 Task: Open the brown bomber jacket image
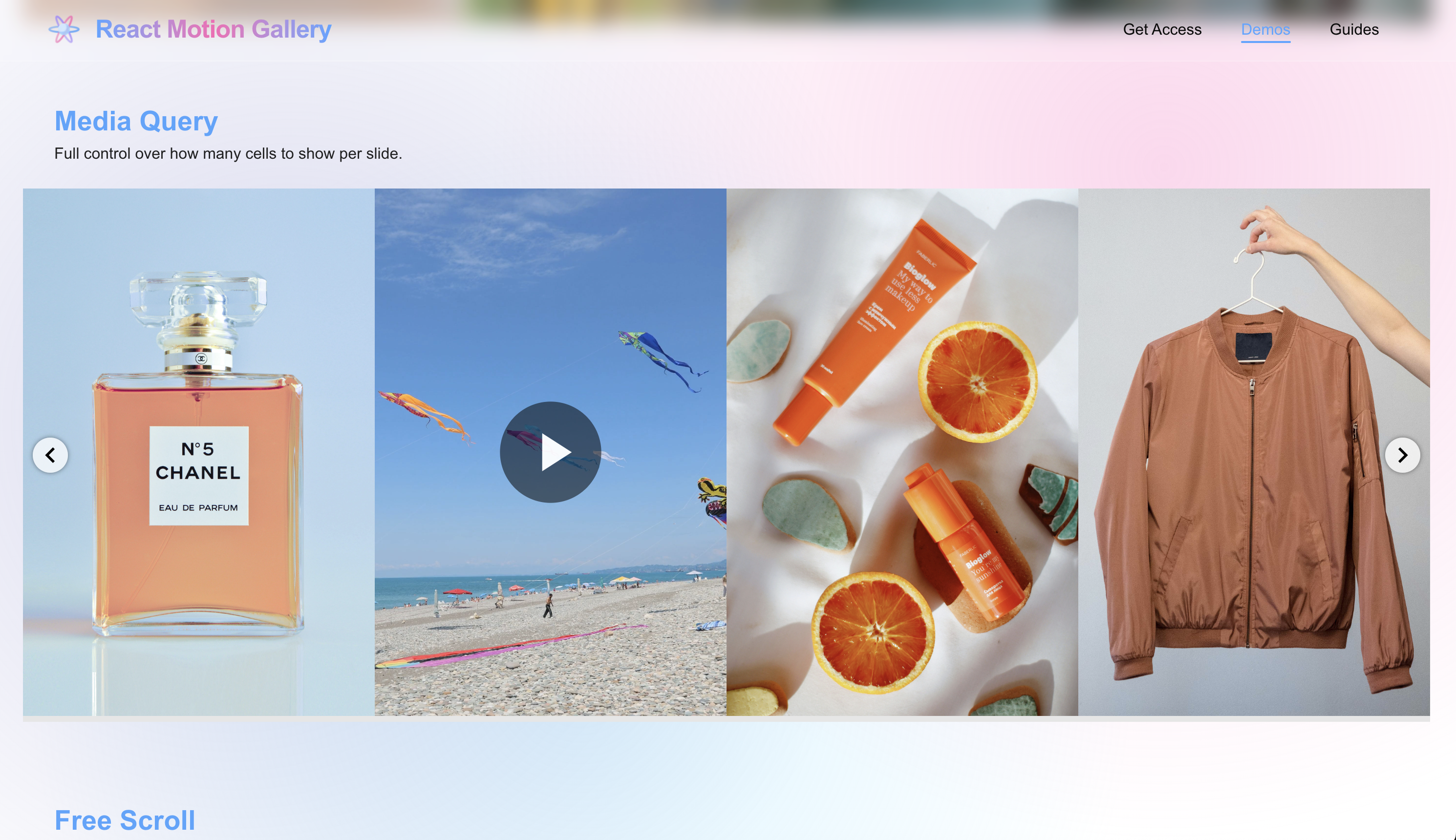(1254, 452)
